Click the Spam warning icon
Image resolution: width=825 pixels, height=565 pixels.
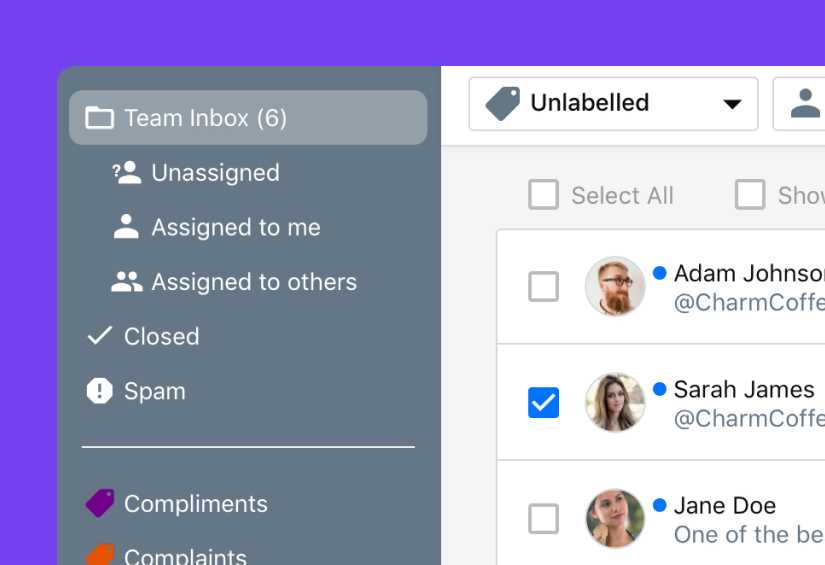tap(99, 391)
